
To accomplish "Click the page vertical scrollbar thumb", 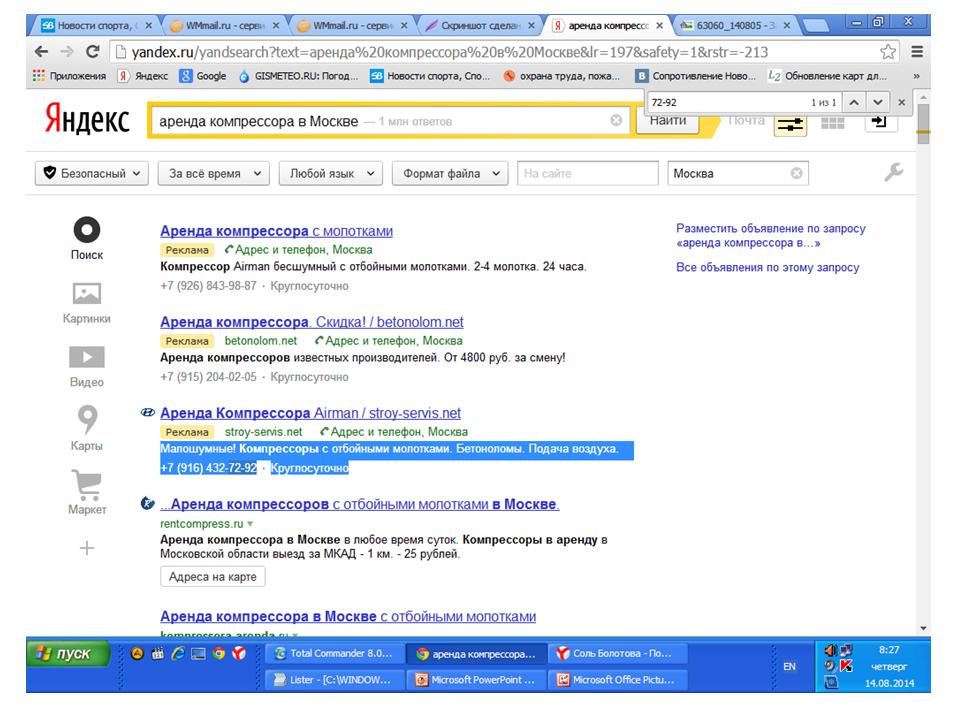I will pyautogui.click(x=923, y=124).
